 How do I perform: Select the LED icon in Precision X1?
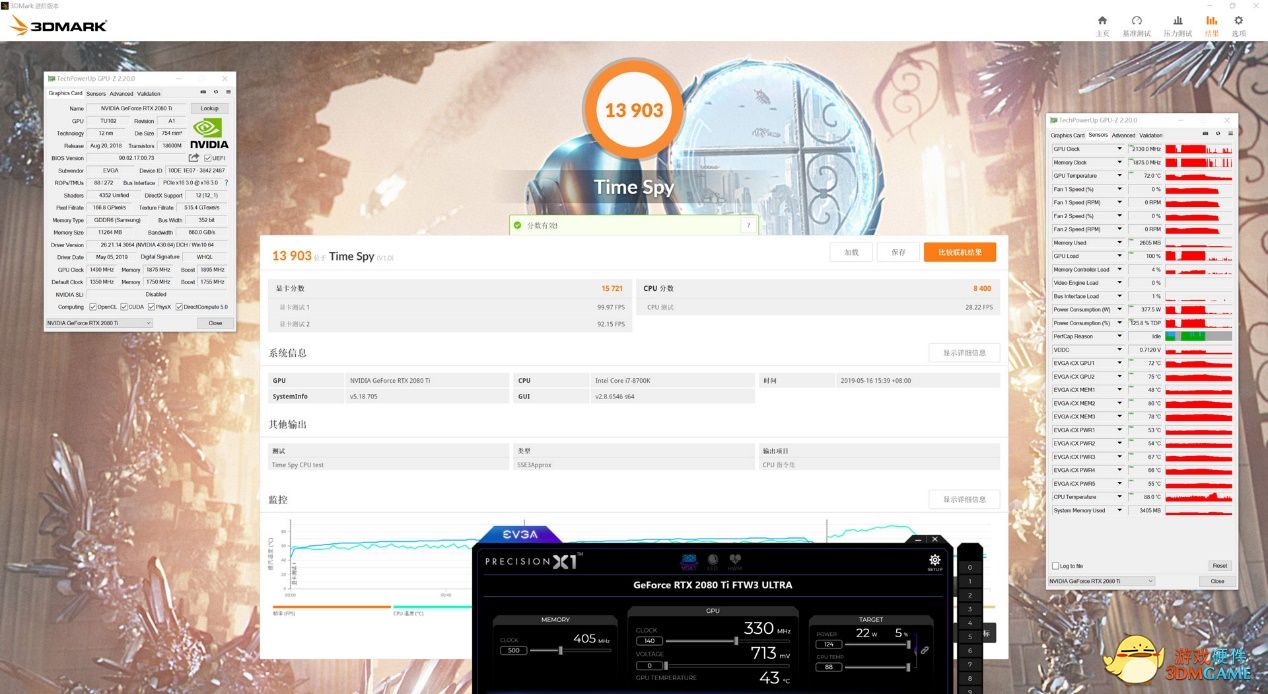[x=712, y=561]
